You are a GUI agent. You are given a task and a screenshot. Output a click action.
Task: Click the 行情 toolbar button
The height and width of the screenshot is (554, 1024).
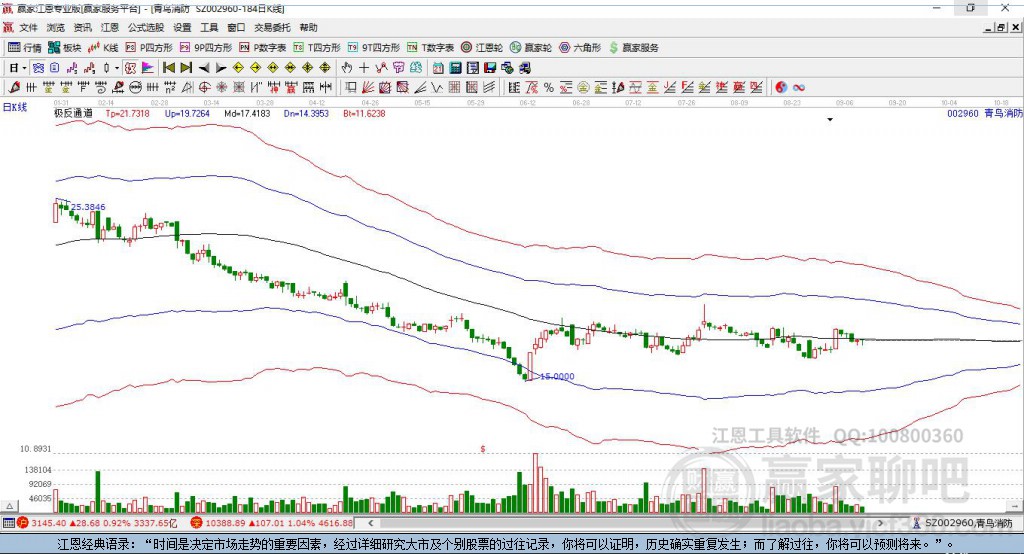25,48
